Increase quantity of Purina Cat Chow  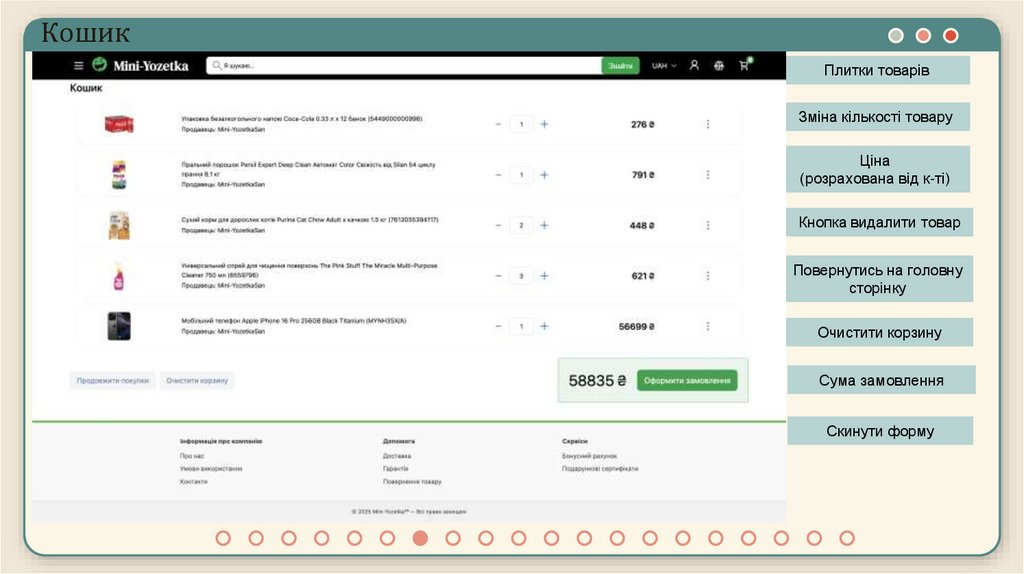pyautogui.click(x=544, y=225)
